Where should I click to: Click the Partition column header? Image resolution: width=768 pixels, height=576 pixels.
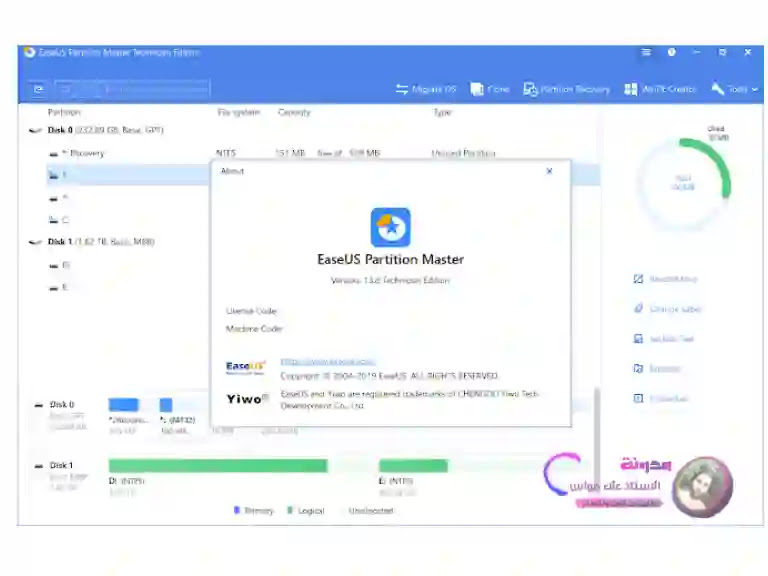click(x=64, y=112)
